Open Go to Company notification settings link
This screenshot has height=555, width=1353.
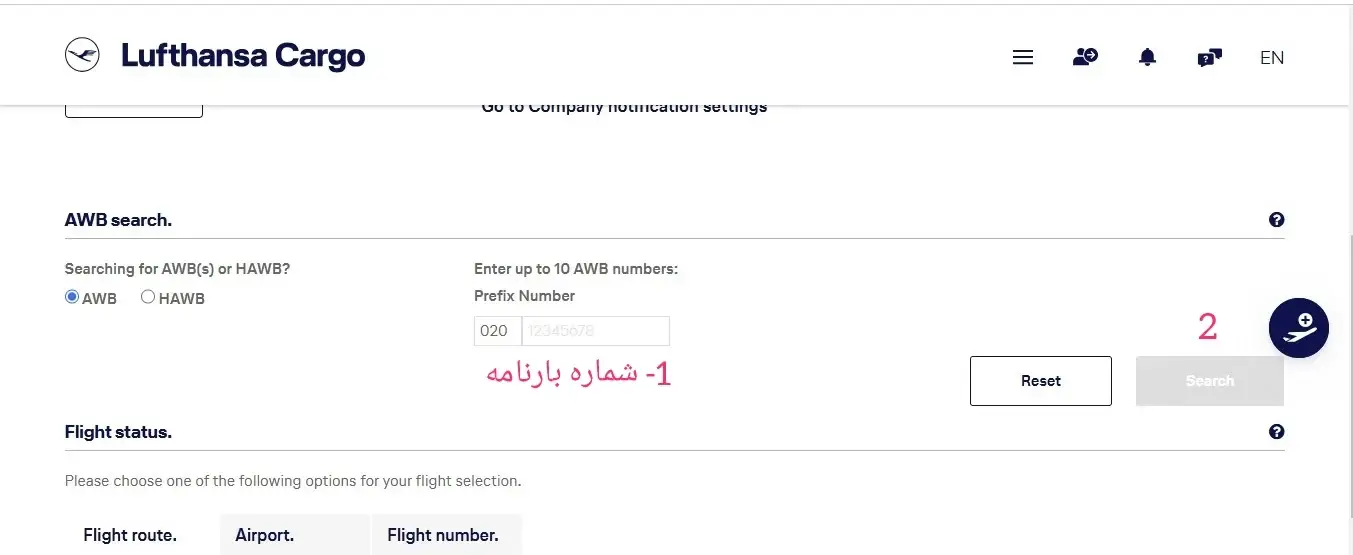tap(624, 107)
